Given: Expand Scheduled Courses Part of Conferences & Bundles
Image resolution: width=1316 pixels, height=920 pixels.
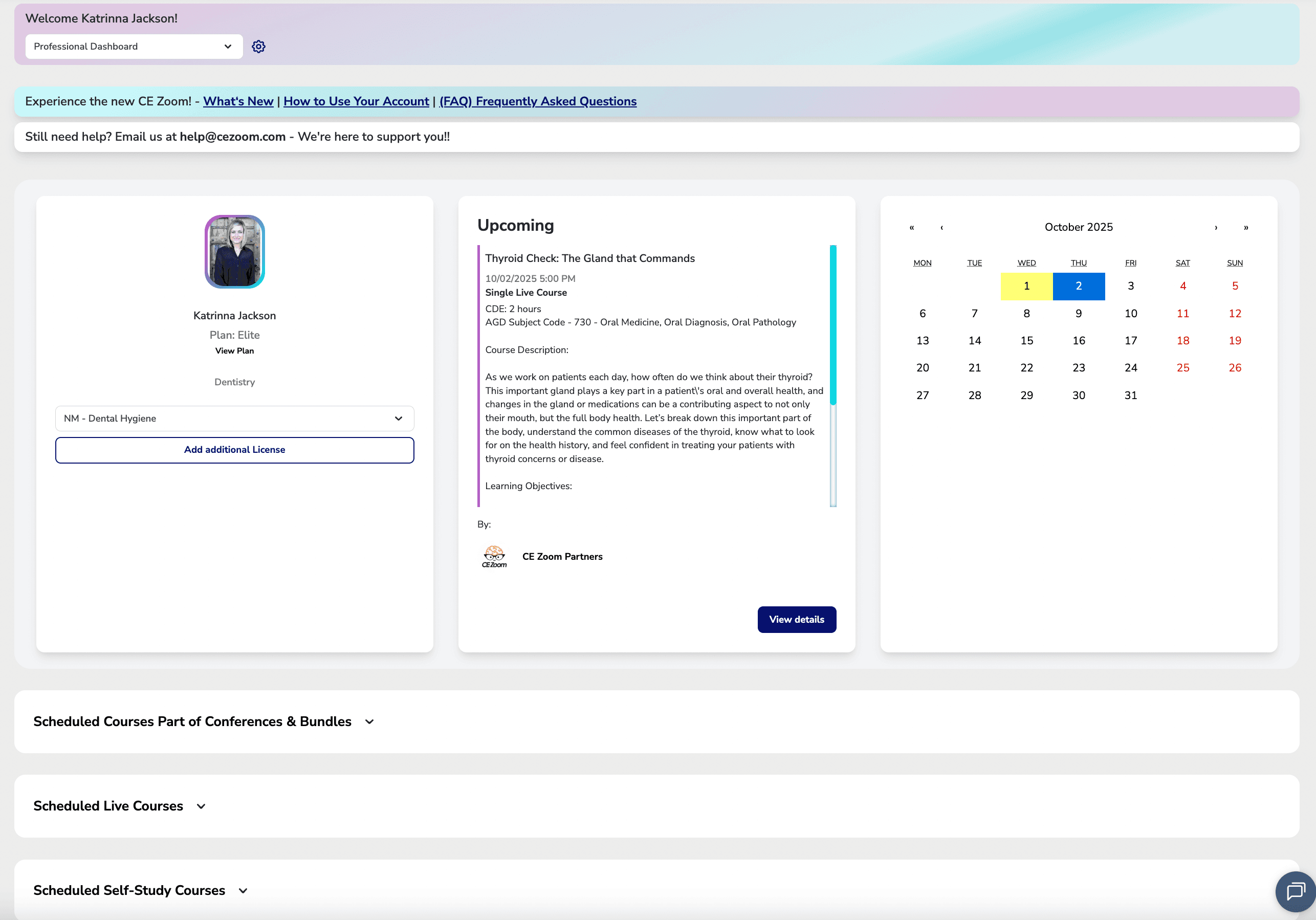Looking at the screenshot, I should [x=369, y=721].
